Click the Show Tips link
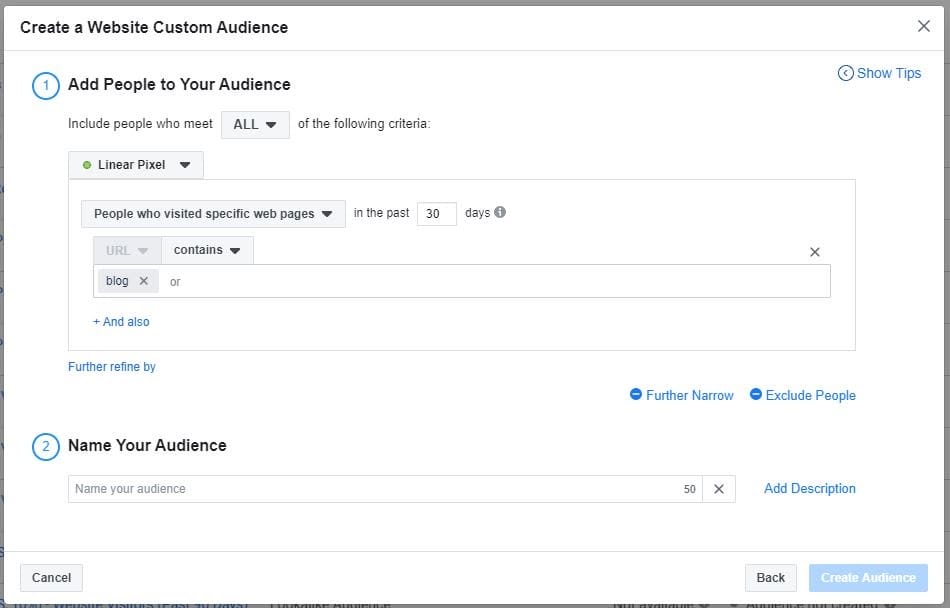This screenshot has width=950, height=608. click(879, 73)
